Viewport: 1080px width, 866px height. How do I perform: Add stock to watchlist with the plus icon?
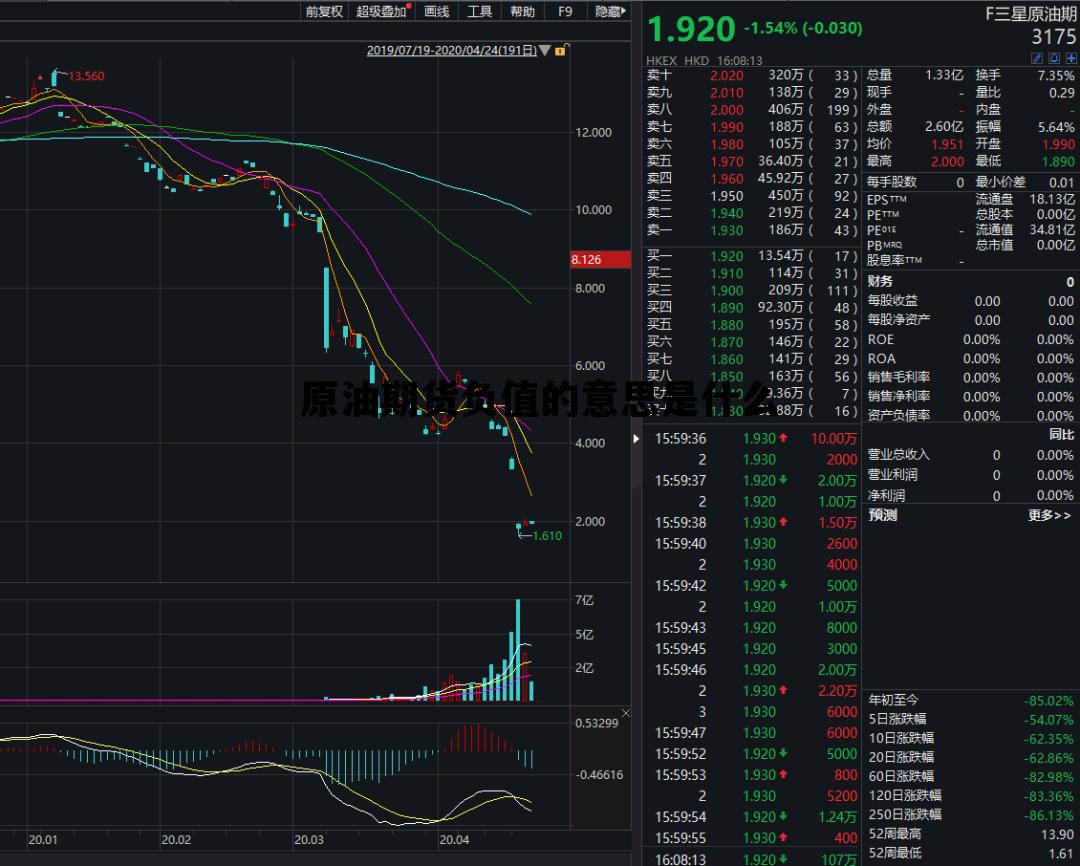click(x=1071, y=59)
